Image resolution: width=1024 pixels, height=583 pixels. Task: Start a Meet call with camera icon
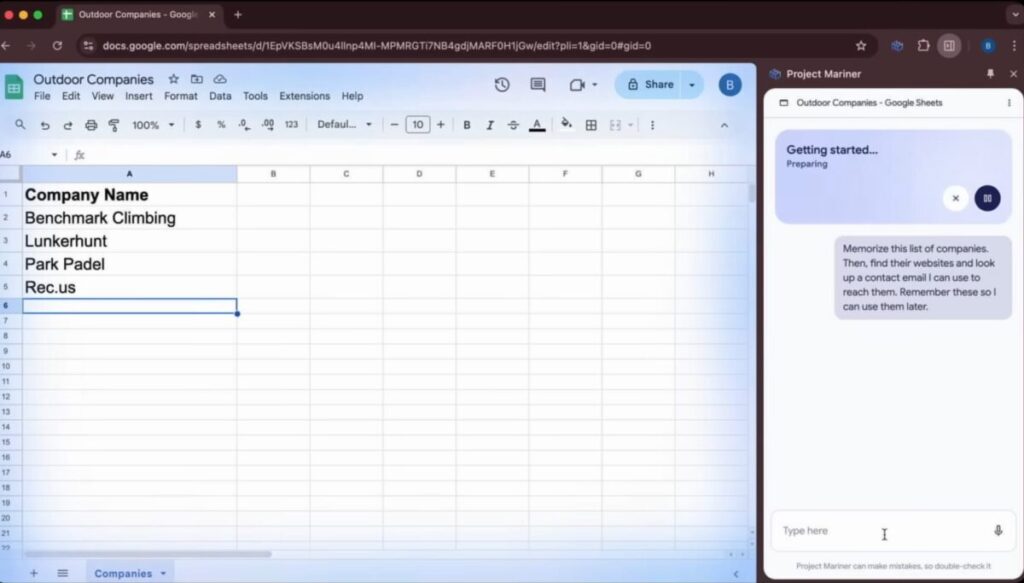coord(576,85)
